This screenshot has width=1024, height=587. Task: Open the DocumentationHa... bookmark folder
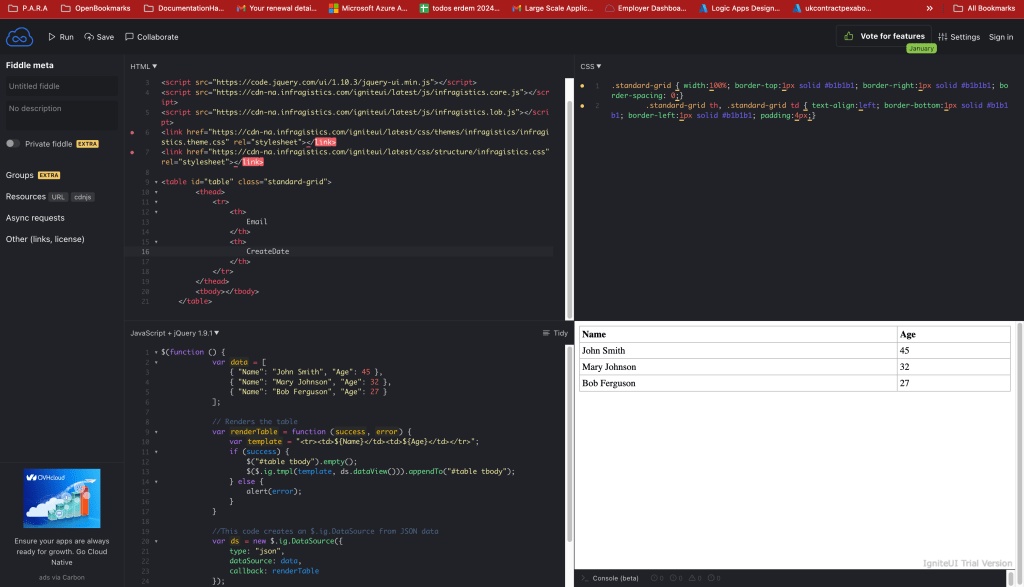tap(184, 8)
